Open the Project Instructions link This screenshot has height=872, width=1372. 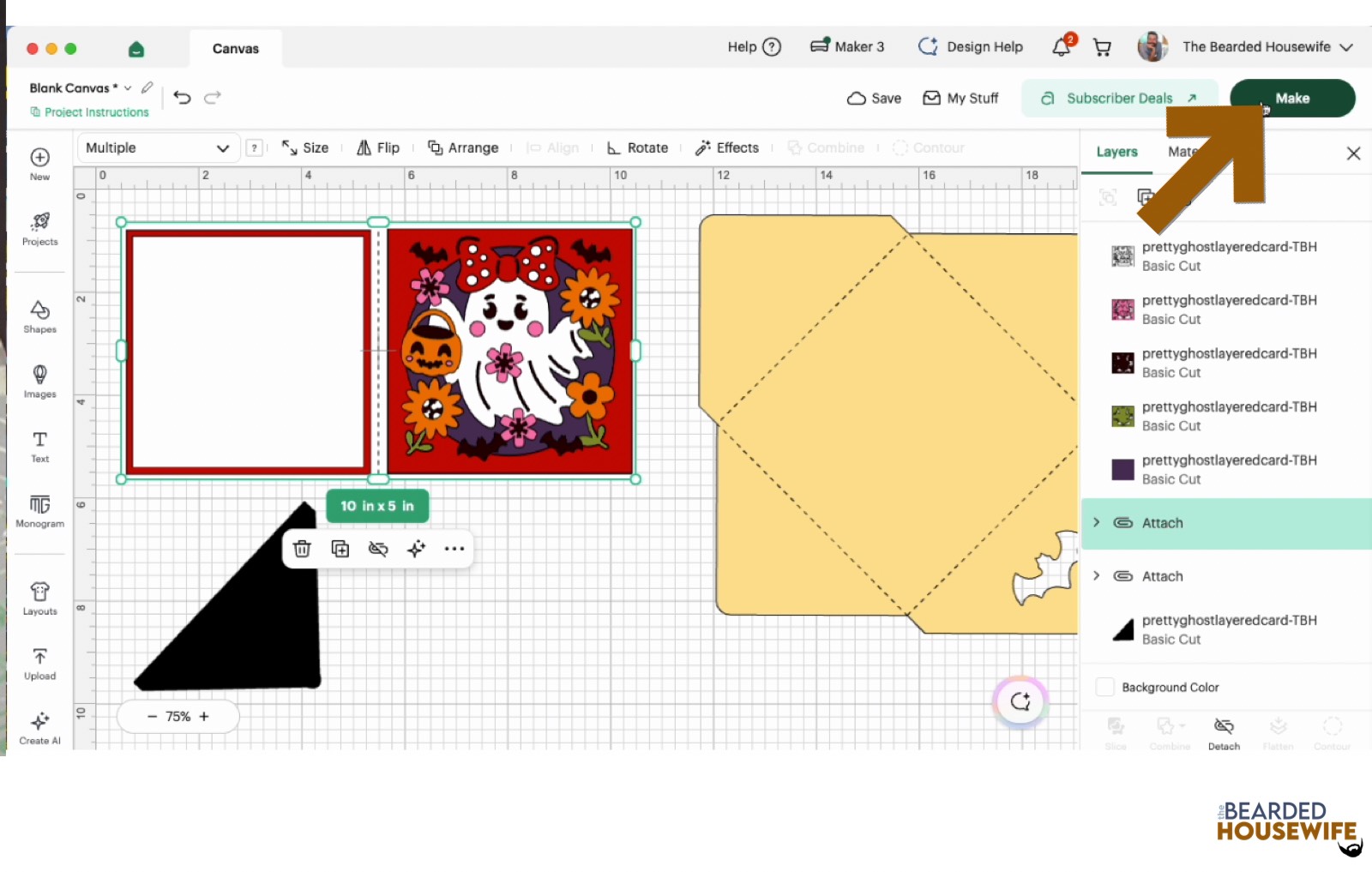pos(89,111)
